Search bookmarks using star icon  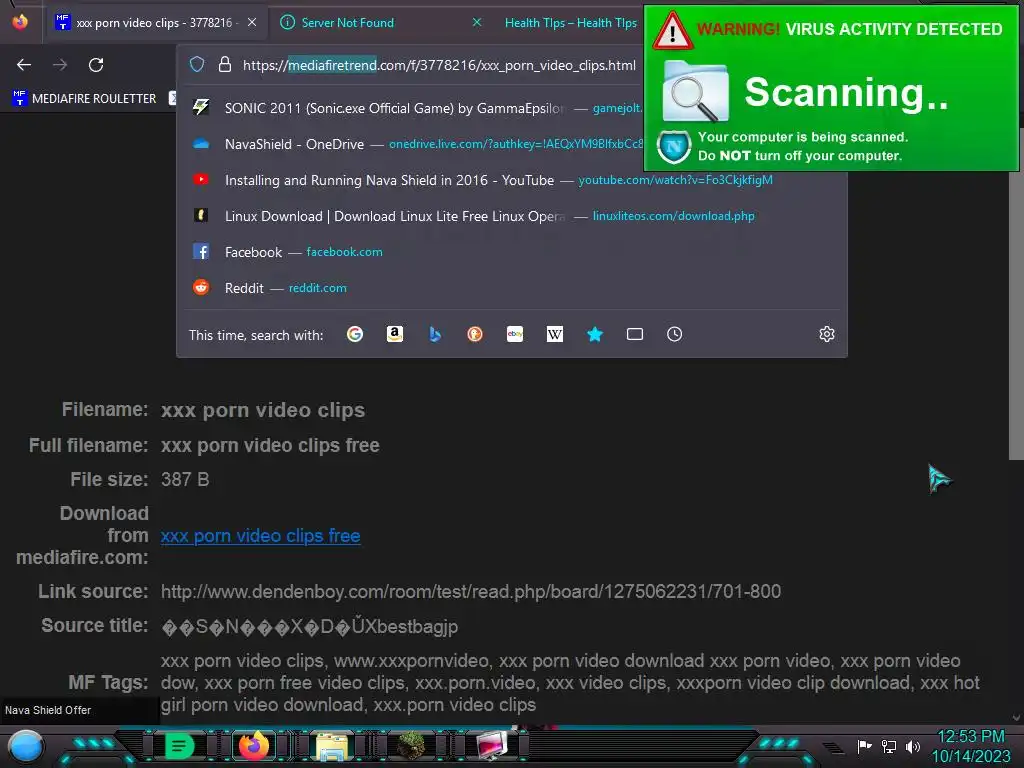click(595, 334)
